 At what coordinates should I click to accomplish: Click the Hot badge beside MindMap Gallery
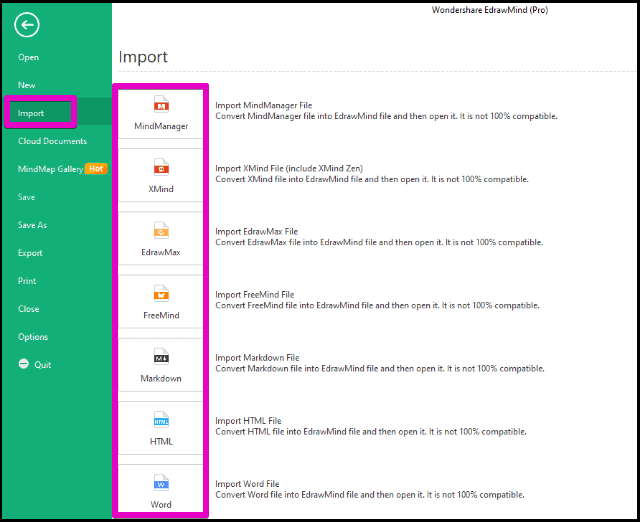pos(96,169)
